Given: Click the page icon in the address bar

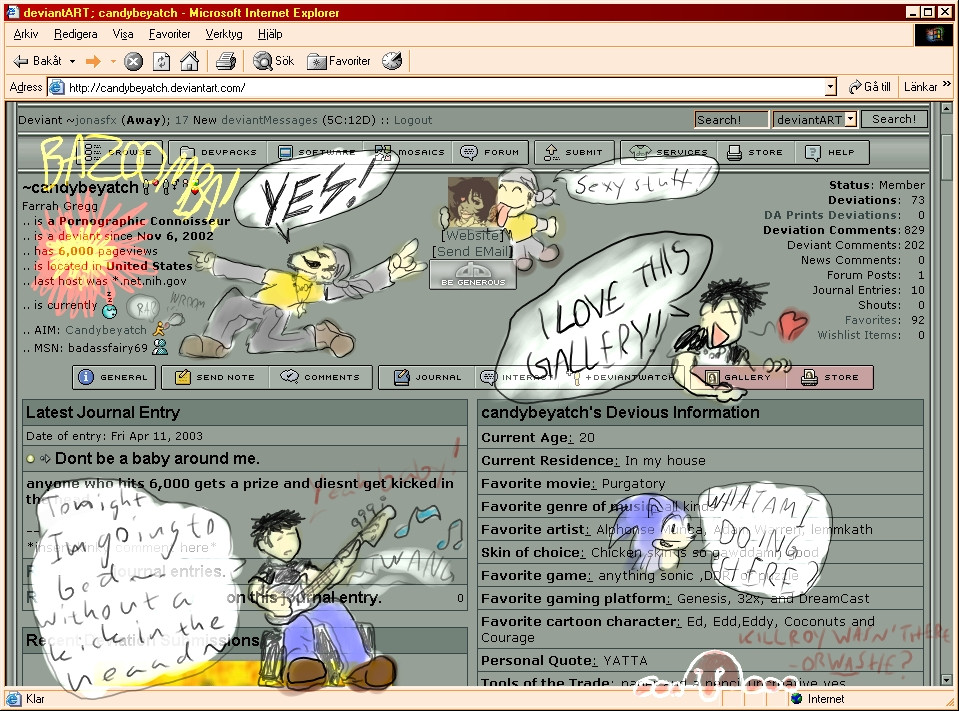Looking at the screenshot, I should point(56,87).
